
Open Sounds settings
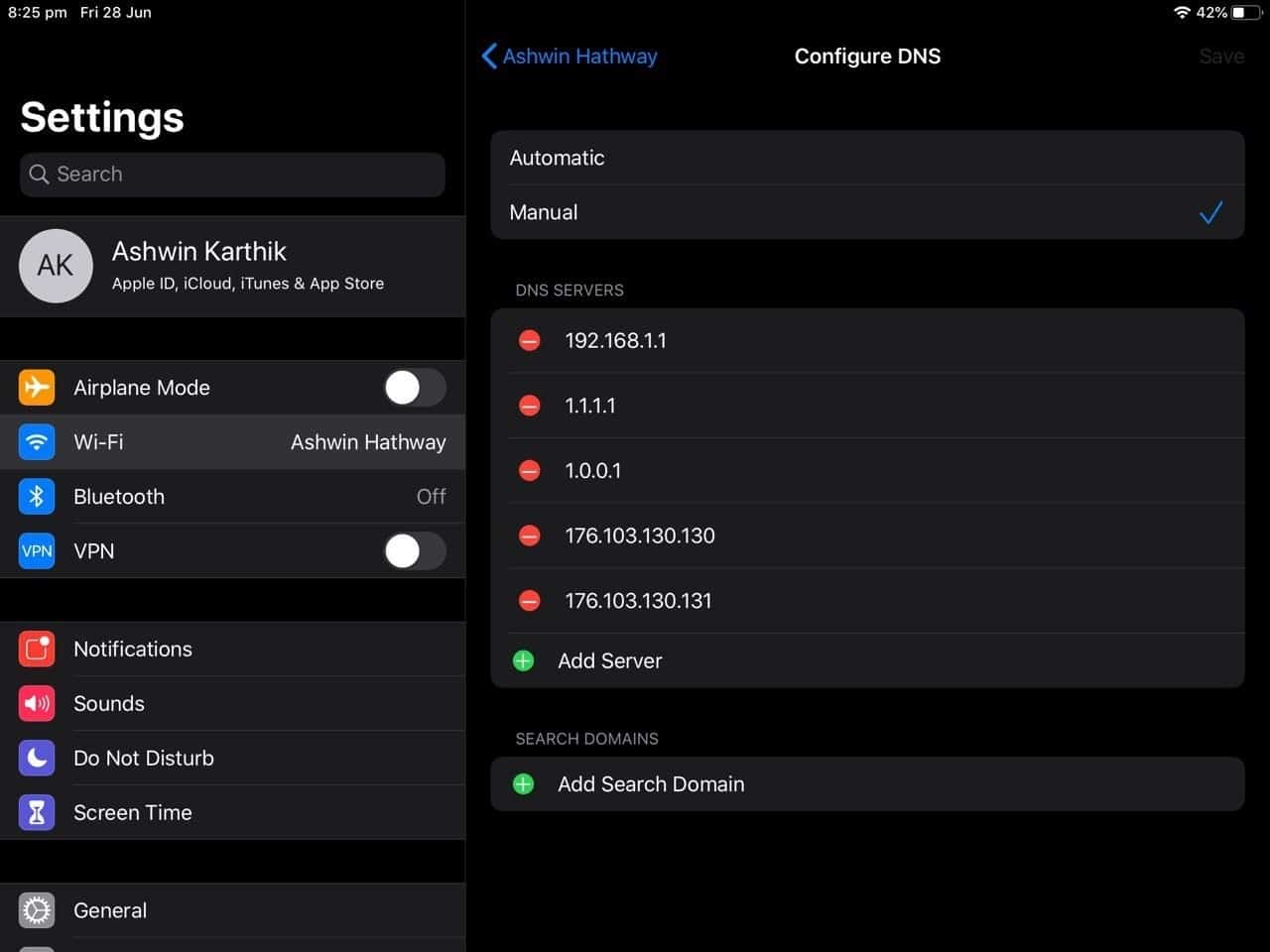[109, 704]
